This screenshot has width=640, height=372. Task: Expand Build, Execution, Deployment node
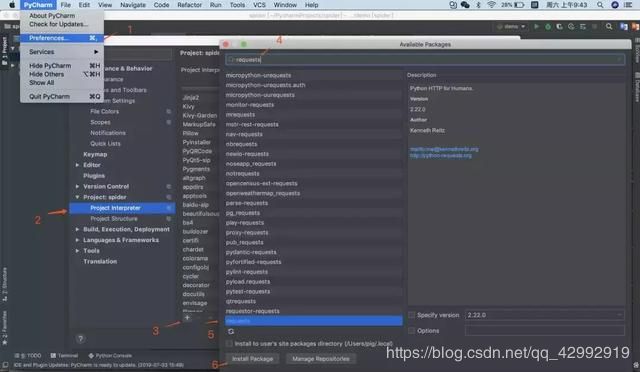point(77,229)
